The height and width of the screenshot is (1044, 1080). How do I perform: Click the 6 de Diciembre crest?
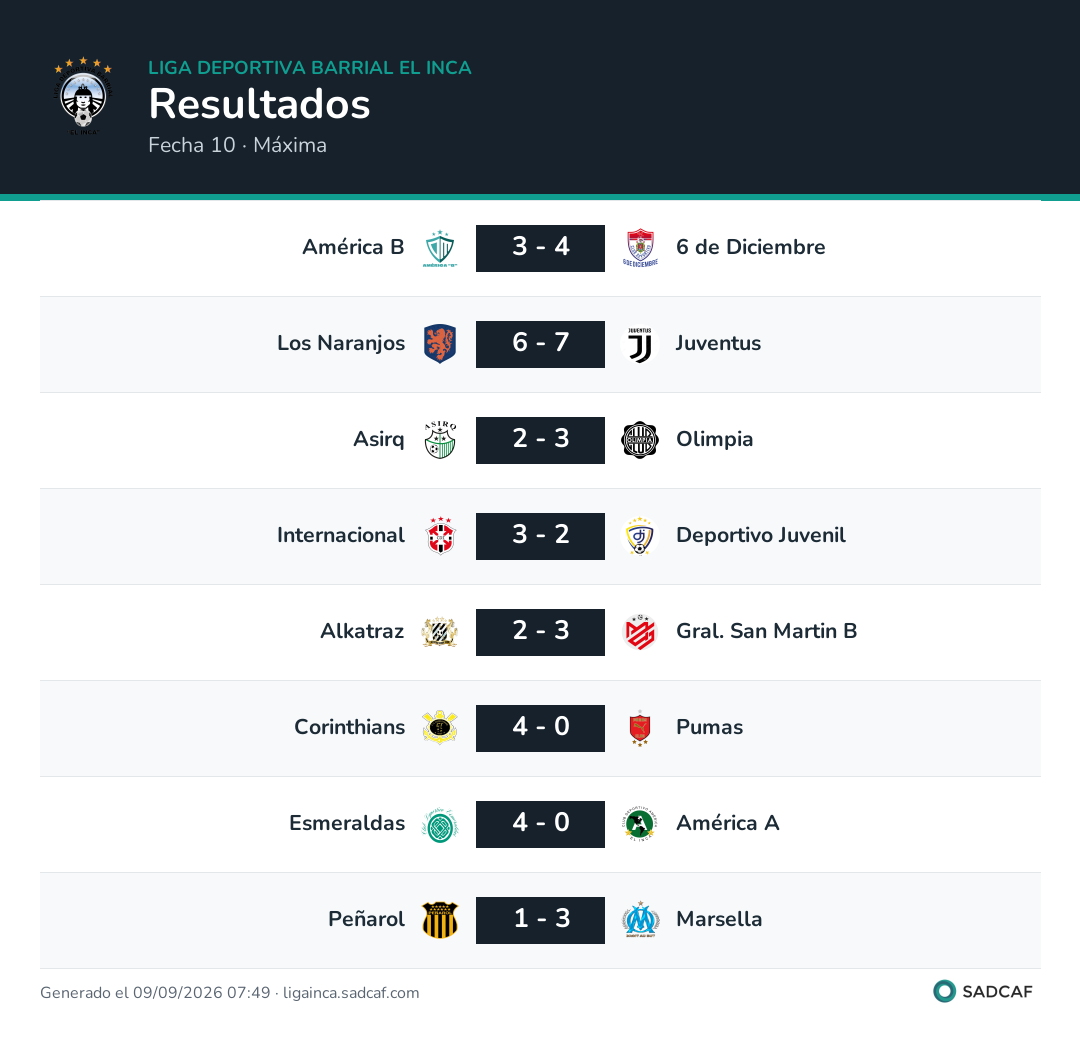[640, 248]
